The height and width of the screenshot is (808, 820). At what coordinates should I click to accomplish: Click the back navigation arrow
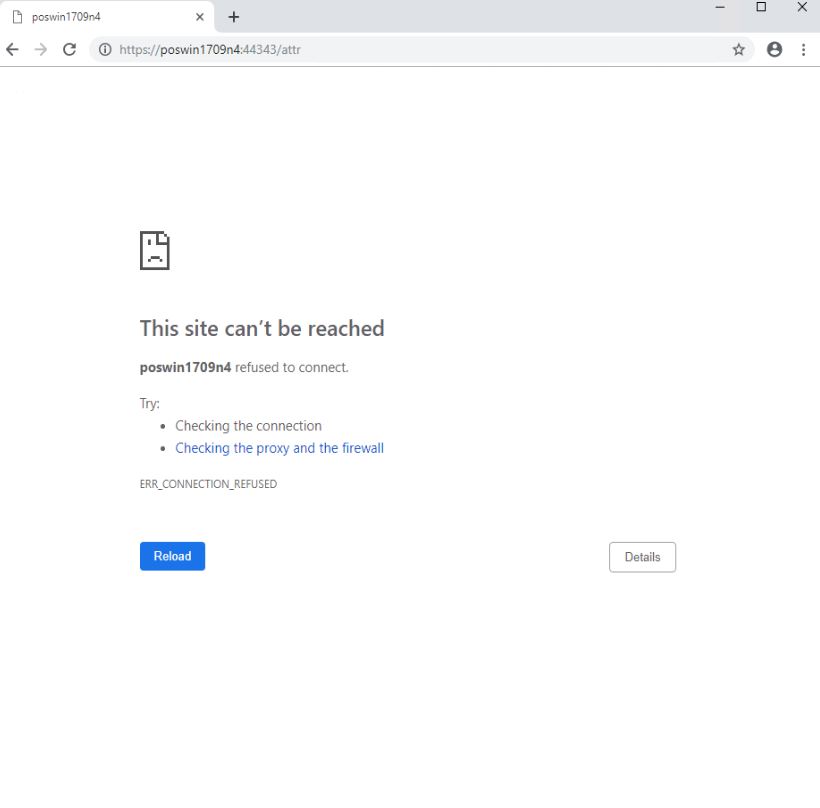coord(13,49)
